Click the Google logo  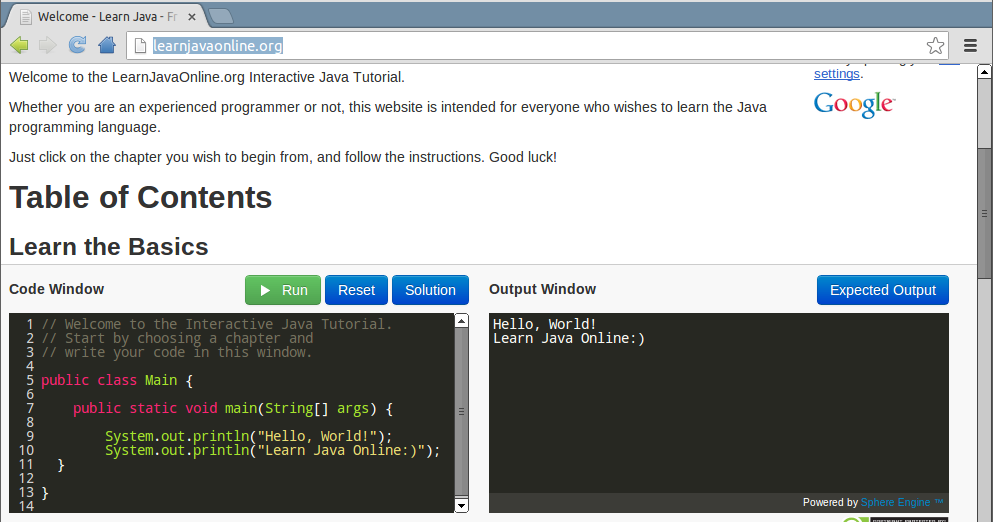[x=854, y=105]
